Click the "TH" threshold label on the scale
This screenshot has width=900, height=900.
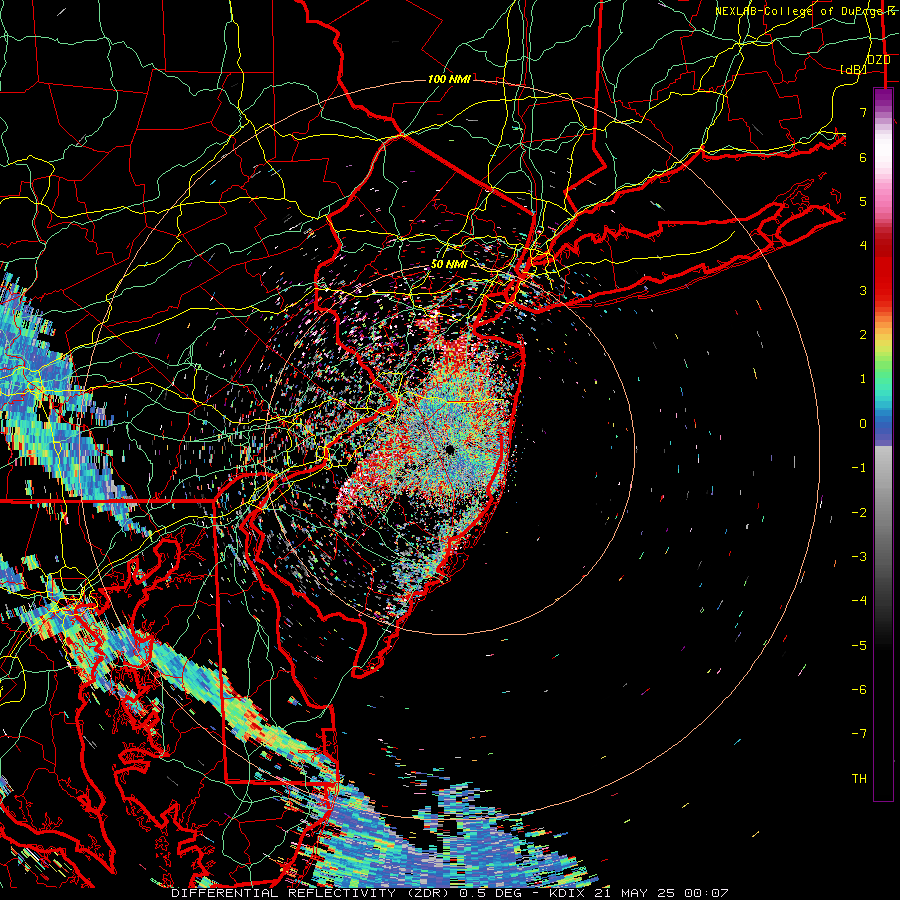click(859, 779)
